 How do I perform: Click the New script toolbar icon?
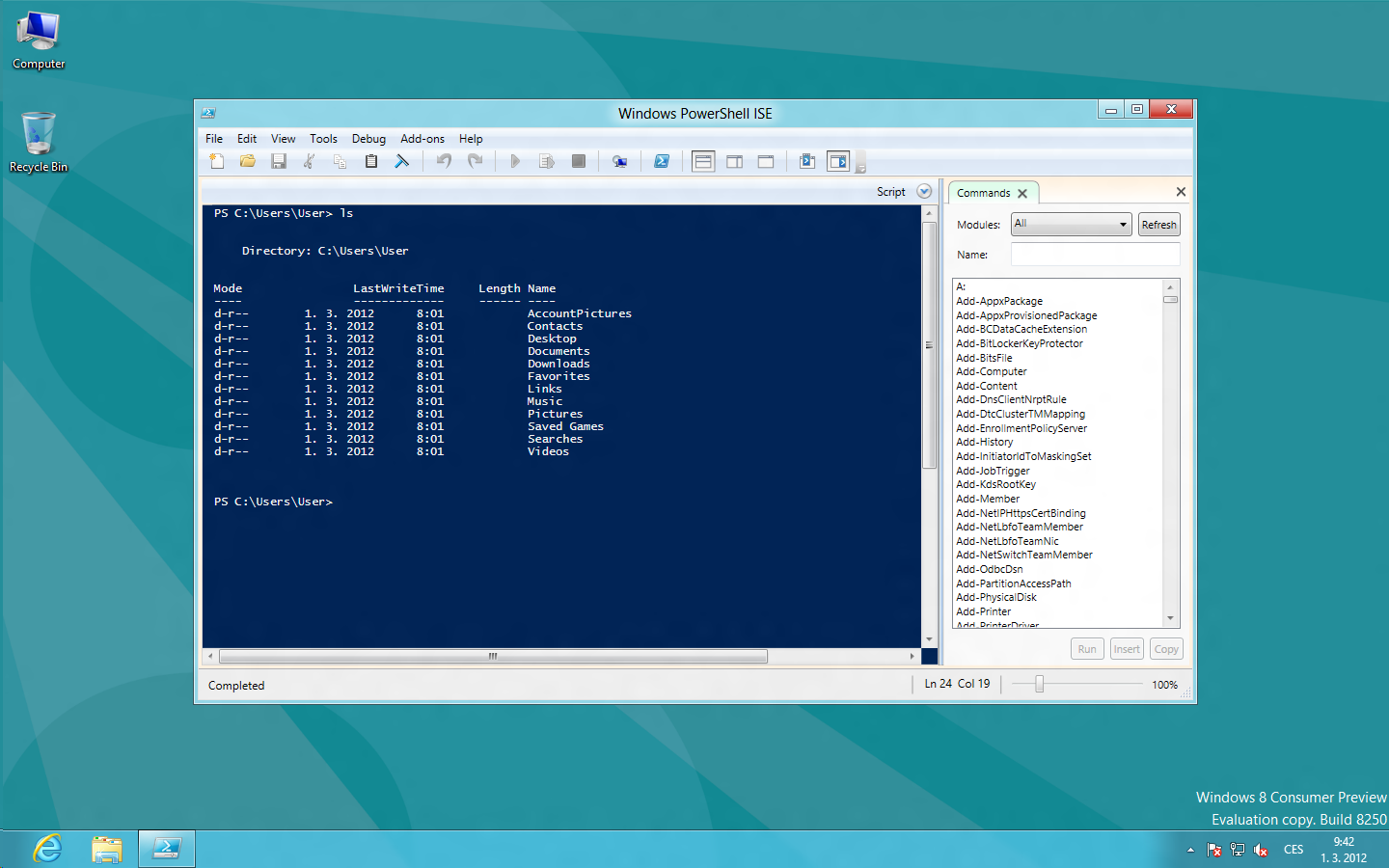tap(217, 161)
